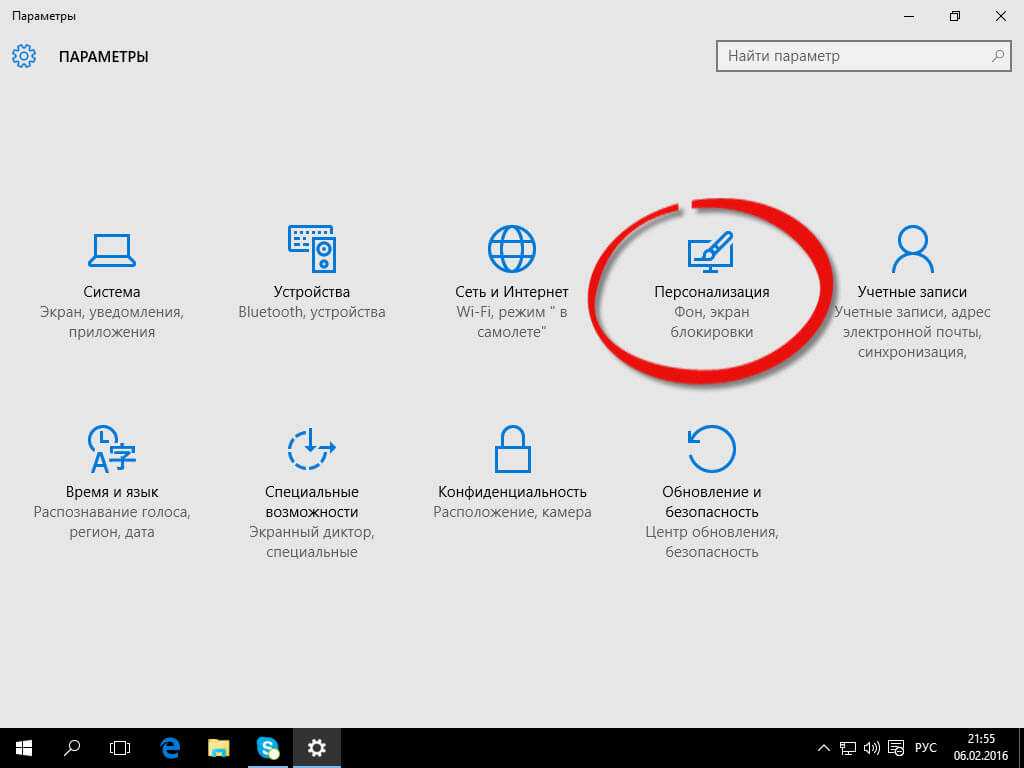
Task: Switch input language via РУС indicator
Action: (927, 748)
